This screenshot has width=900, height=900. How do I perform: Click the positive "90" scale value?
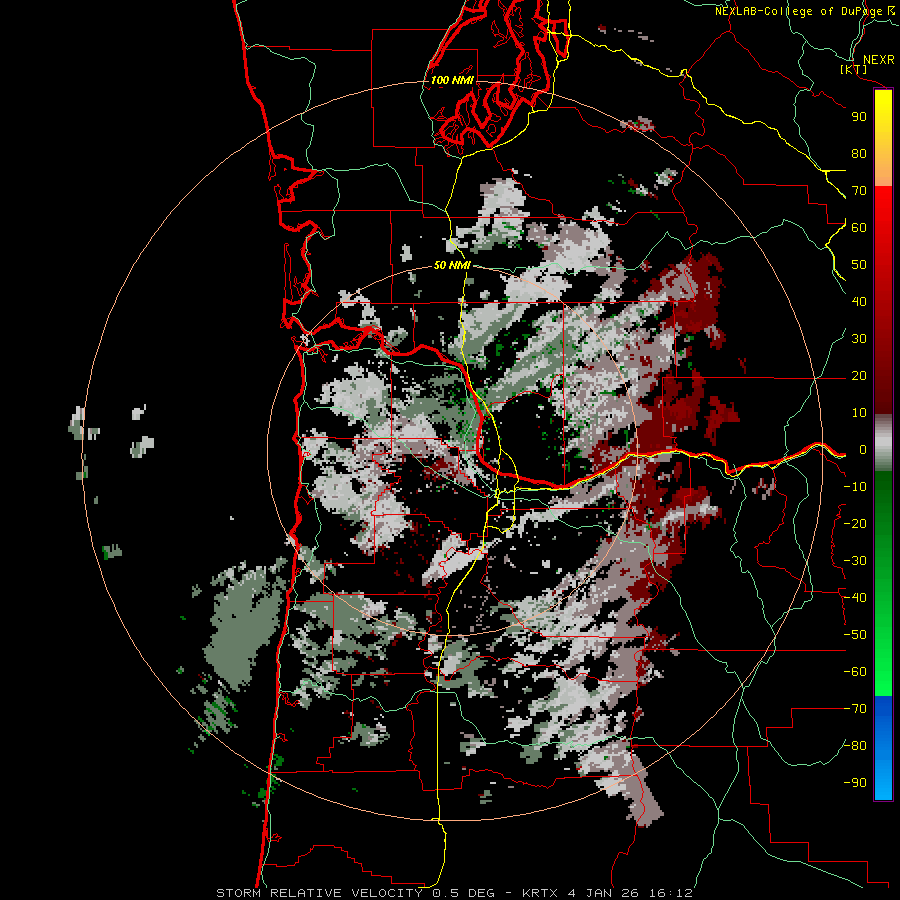[x=859, y=117]
